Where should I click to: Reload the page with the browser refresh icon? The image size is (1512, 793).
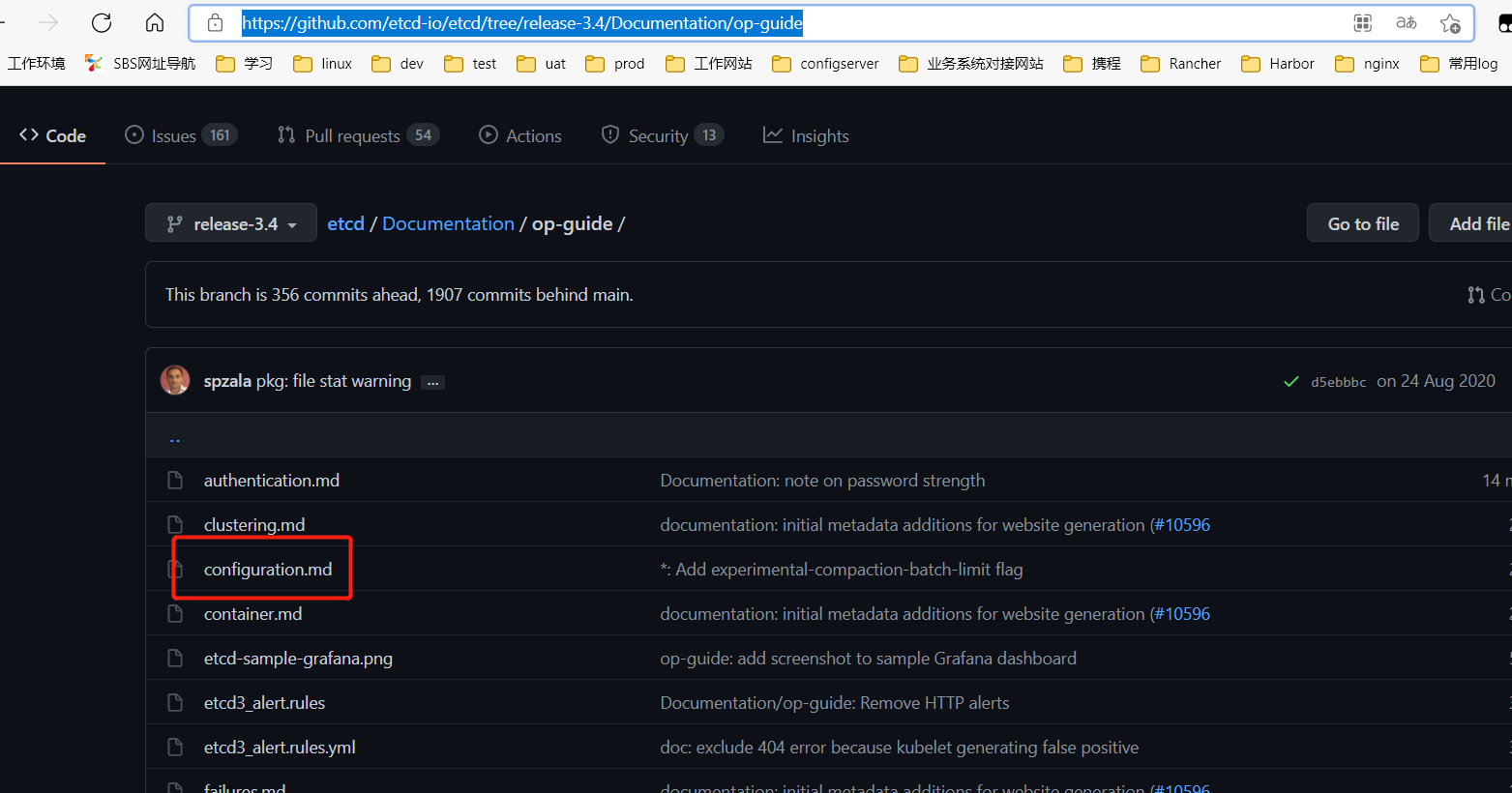(x=102, y=23)
